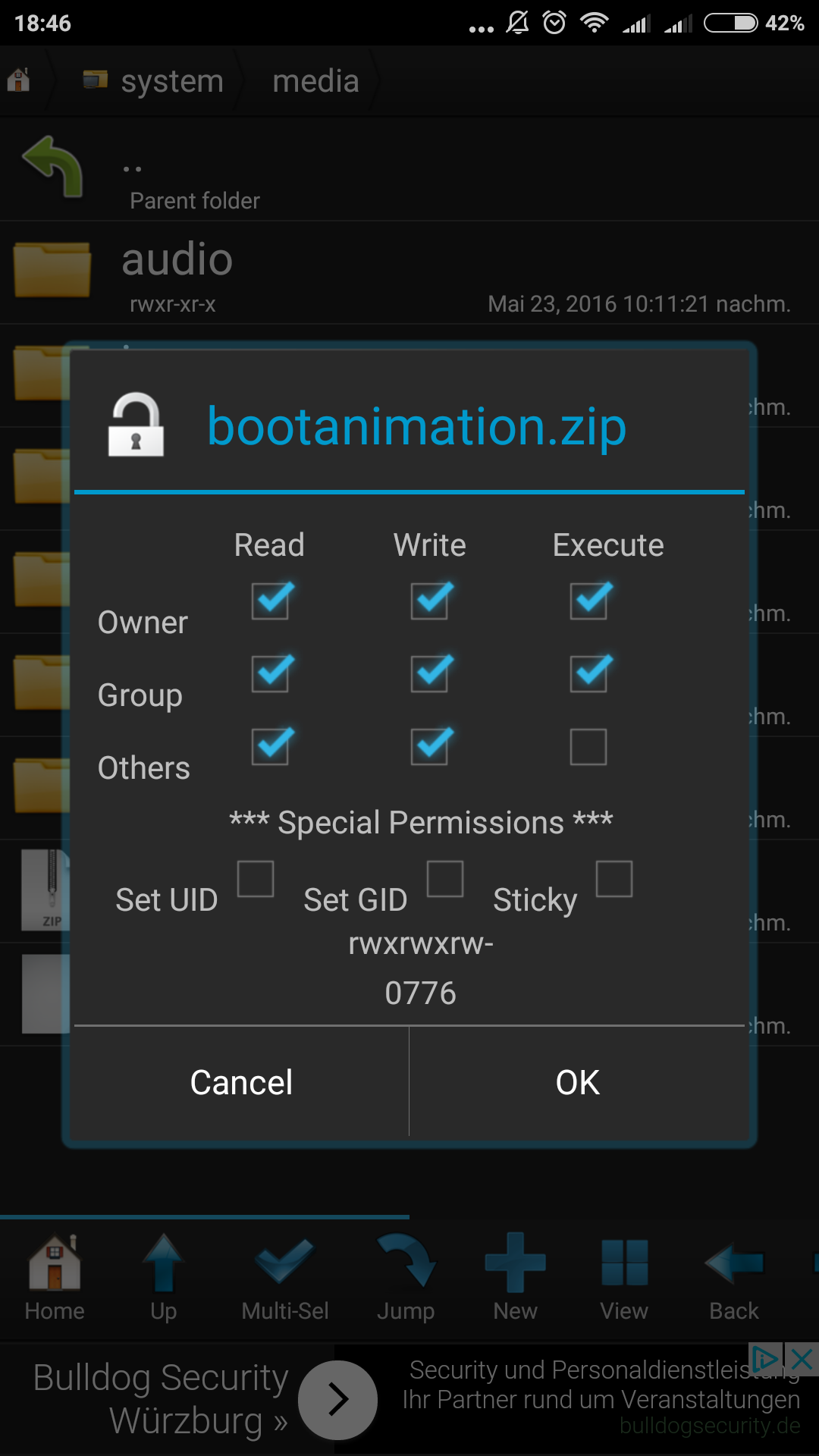Open the View grid icon
The image size is (819, 1456).
point(624,1263)
